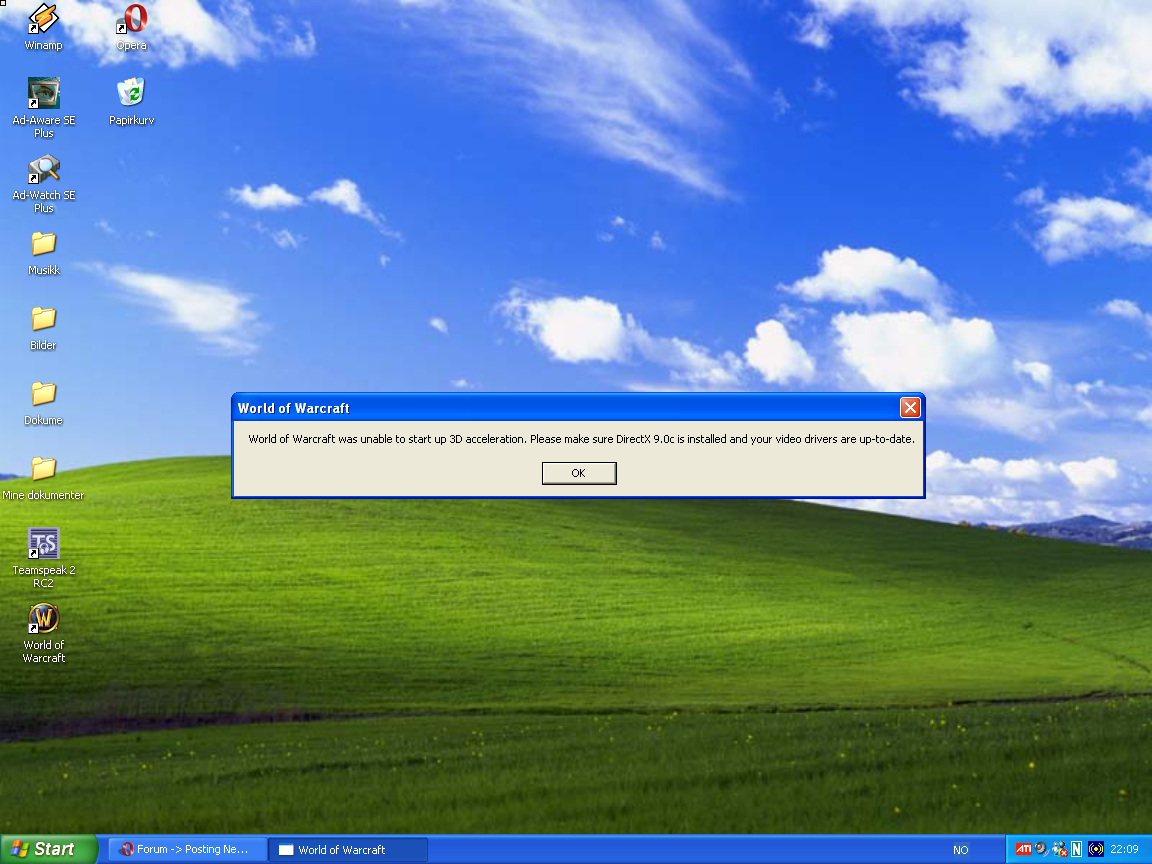
Task: Select the Mine dokumenter folder
Action: 43,478
